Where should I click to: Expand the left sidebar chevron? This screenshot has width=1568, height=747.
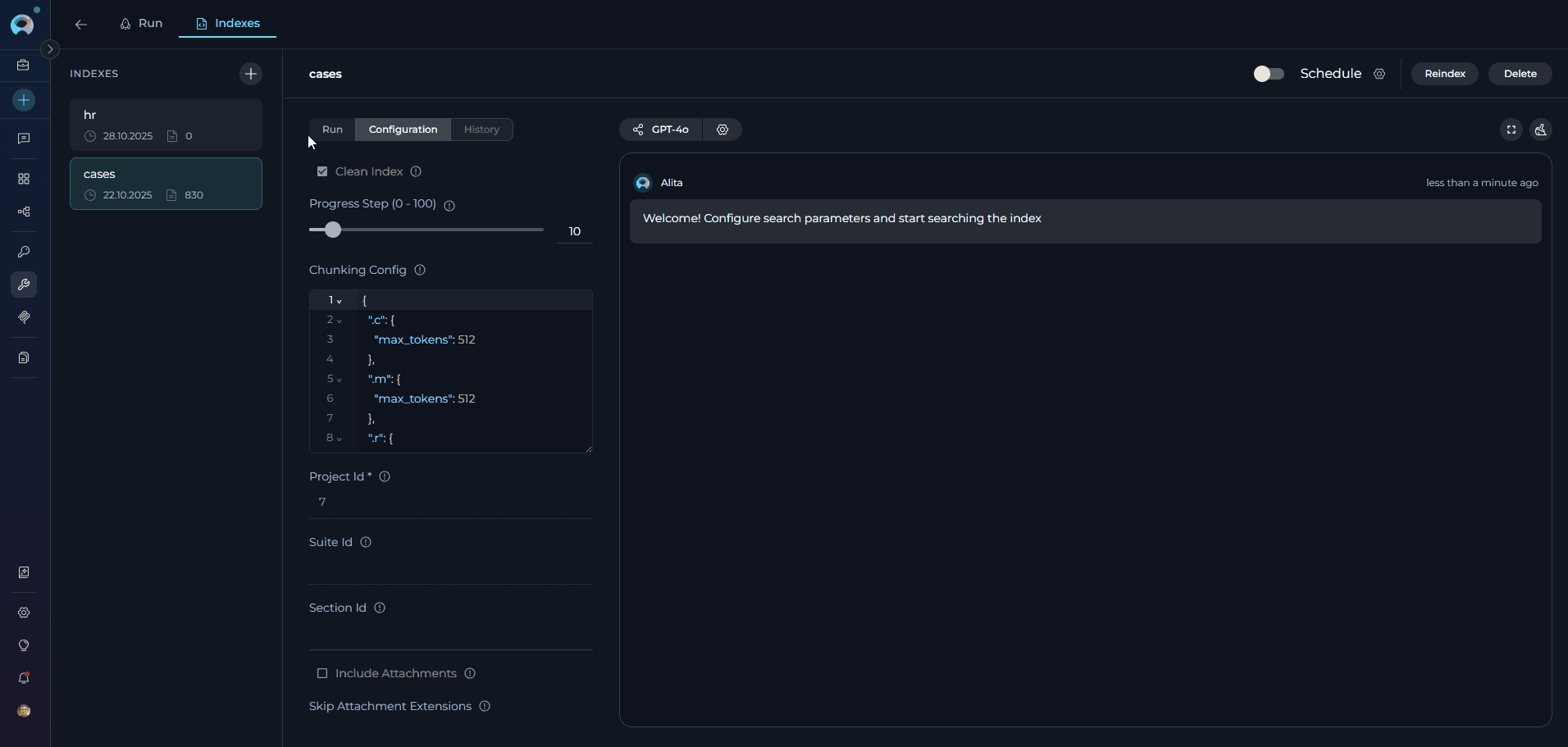(50, 49)
